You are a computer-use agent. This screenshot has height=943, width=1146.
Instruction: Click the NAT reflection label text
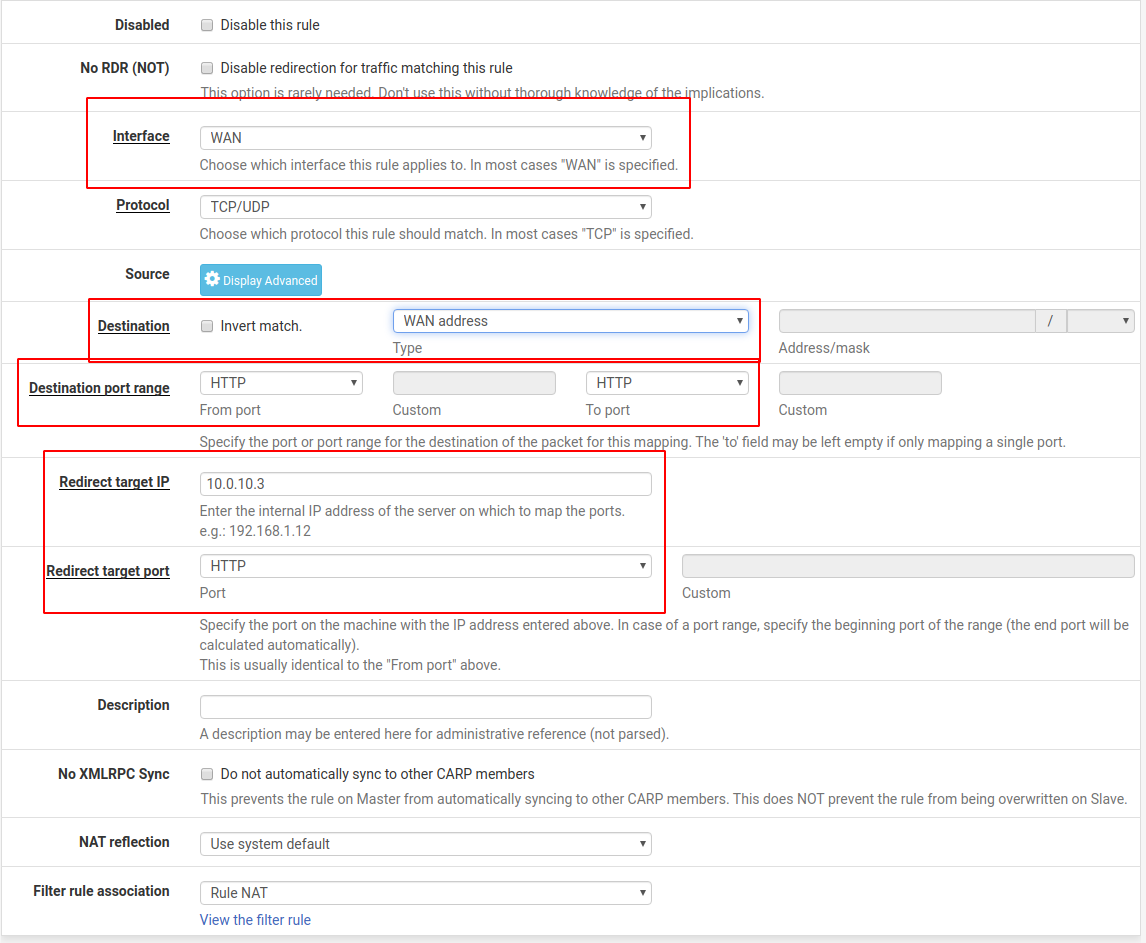[124, 842]
